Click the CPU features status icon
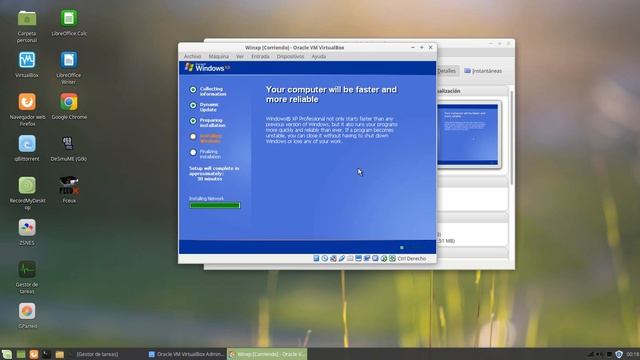Image resolution: width=640 pixels, height=360 pixels. click(375, 258)
